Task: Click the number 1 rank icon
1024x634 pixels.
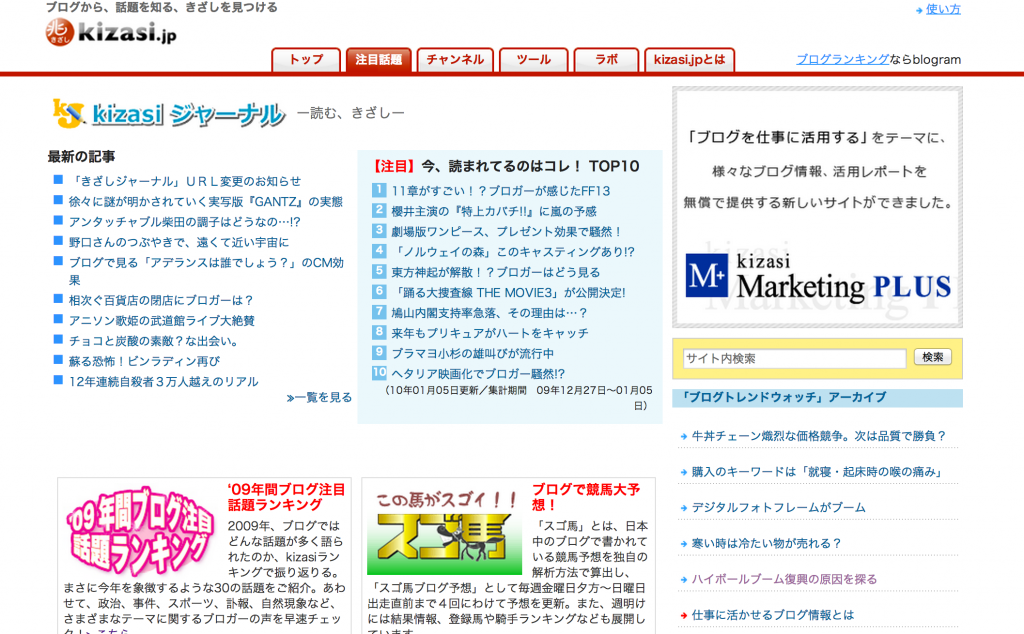Action: [379, 190]
